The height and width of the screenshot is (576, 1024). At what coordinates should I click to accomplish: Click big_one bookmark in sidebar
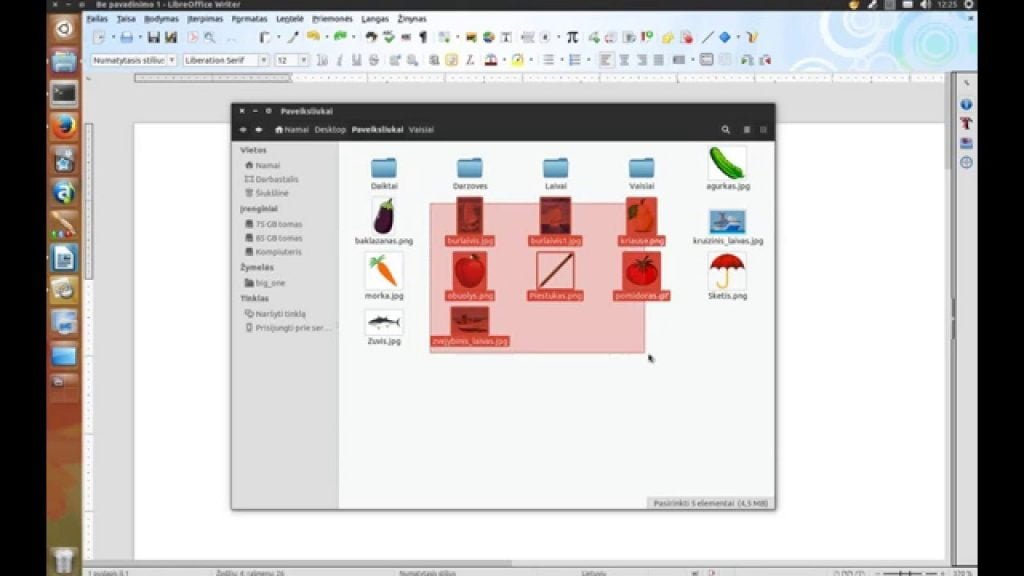pos(264,283)
